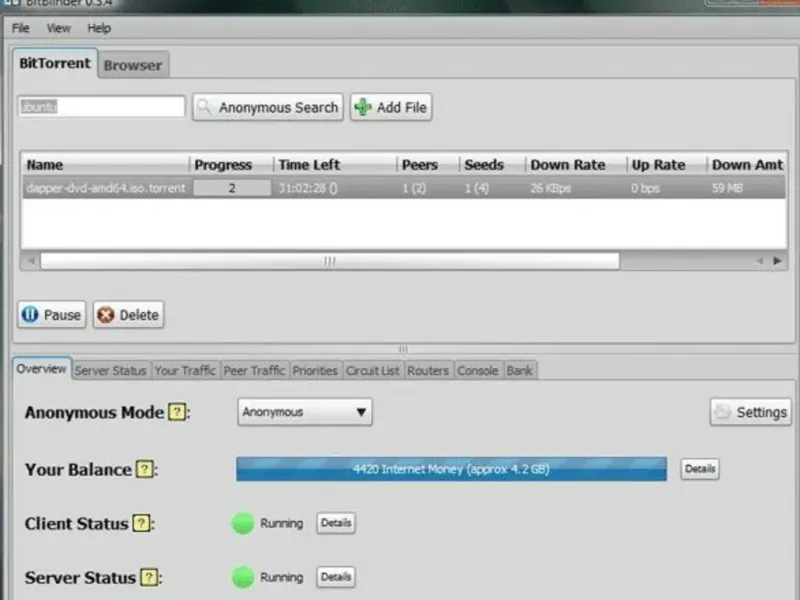Click the scrollbar right arrow
The width and height of the screenshot is (800, 600).
coord(777,261)
